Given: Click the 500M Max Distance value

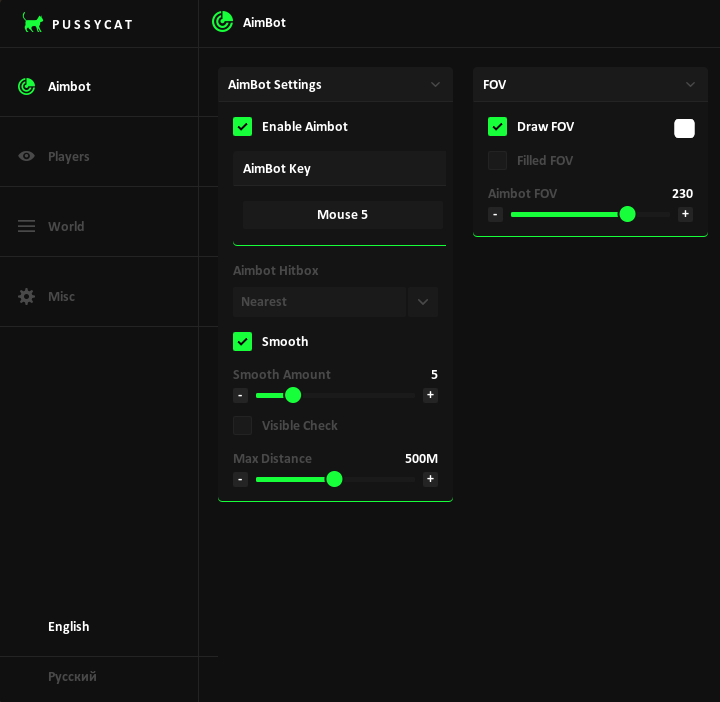Looking at the screenshot, I should [421, 459].
